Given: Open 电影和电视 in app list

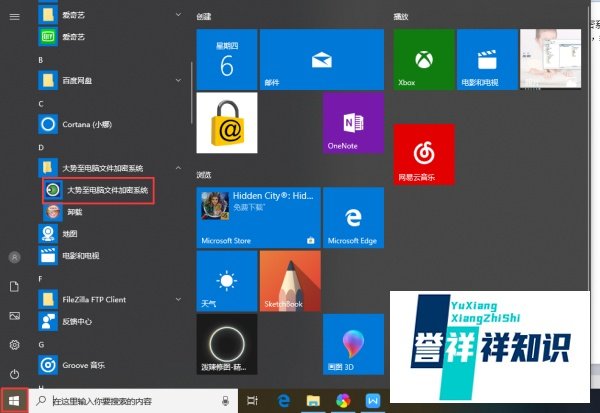Looking at the screenshot, I should pos(109,255).
